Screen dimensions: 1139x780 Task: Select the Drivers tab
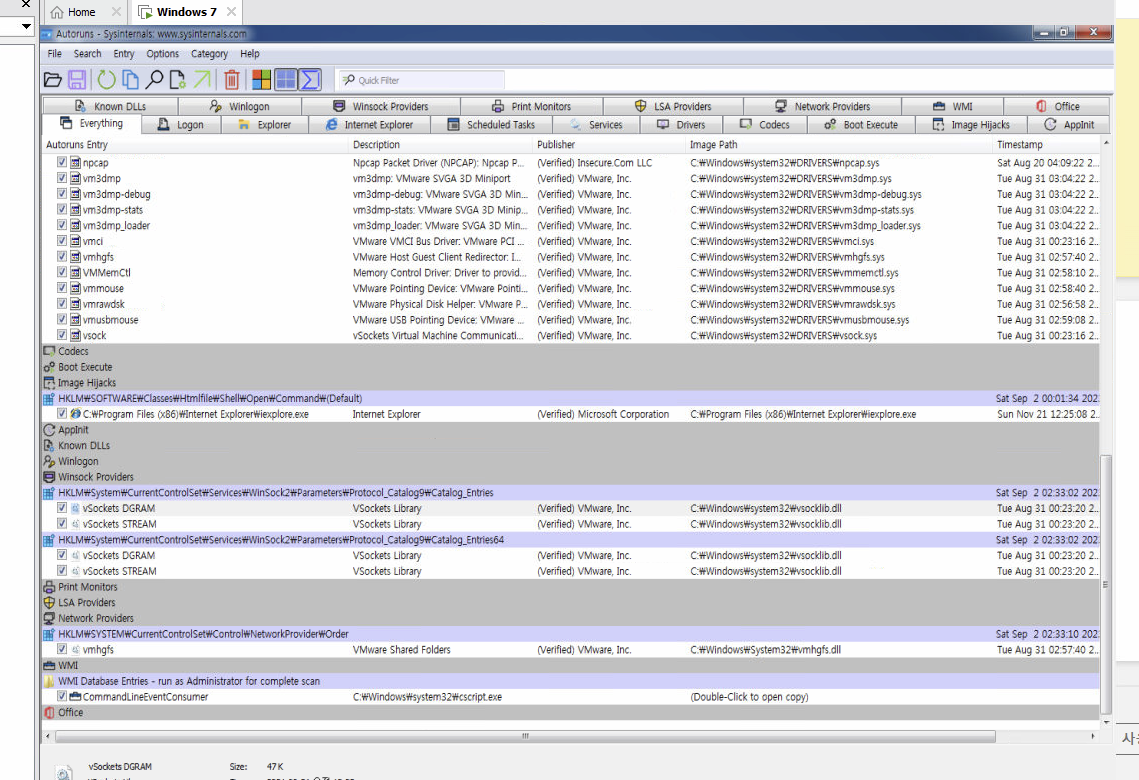click(x=681, y=125)
